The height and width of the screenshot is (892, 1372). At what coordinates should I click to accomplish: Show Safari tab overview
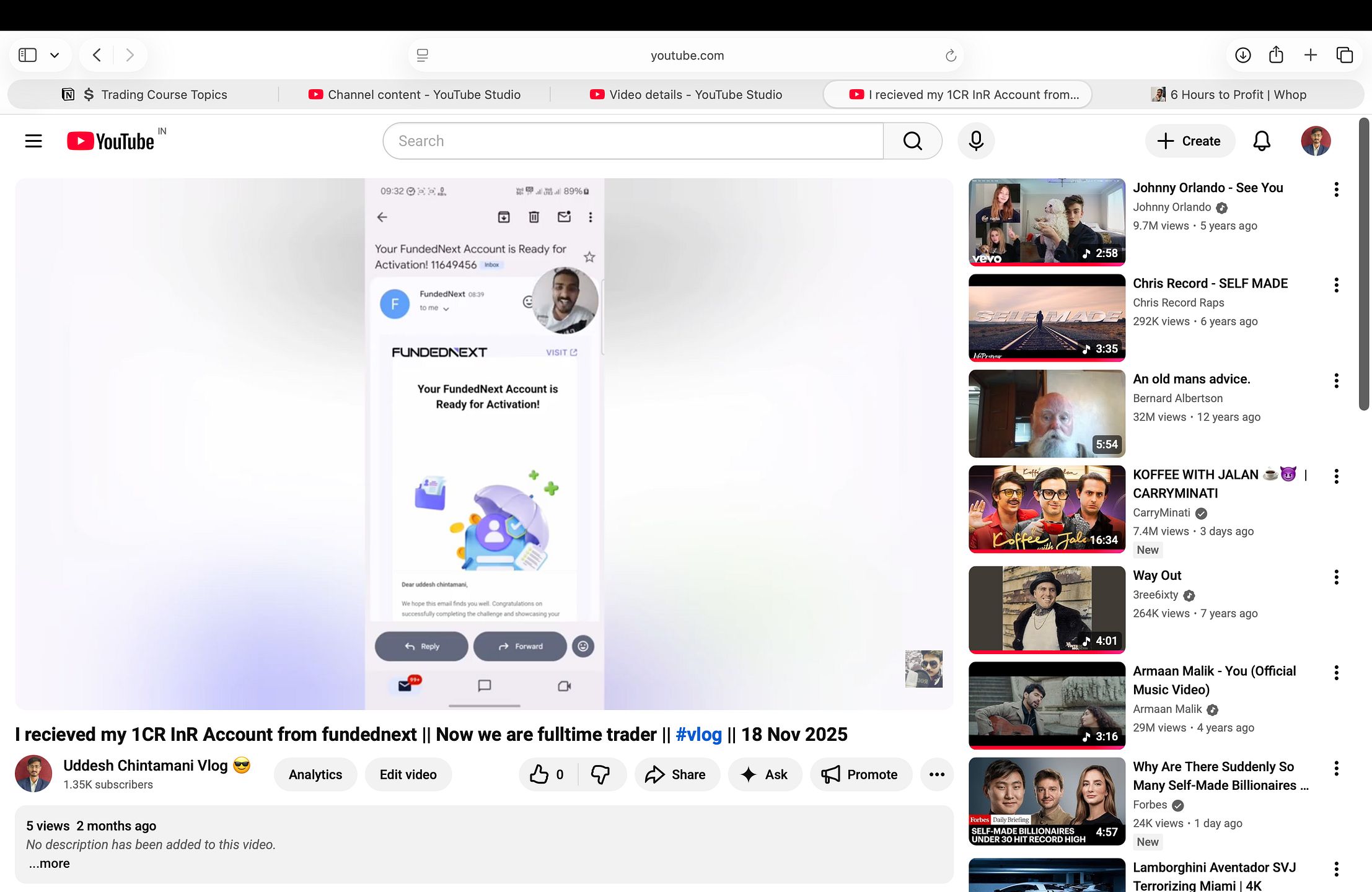pyautogui.click(x=1344, y=55)
